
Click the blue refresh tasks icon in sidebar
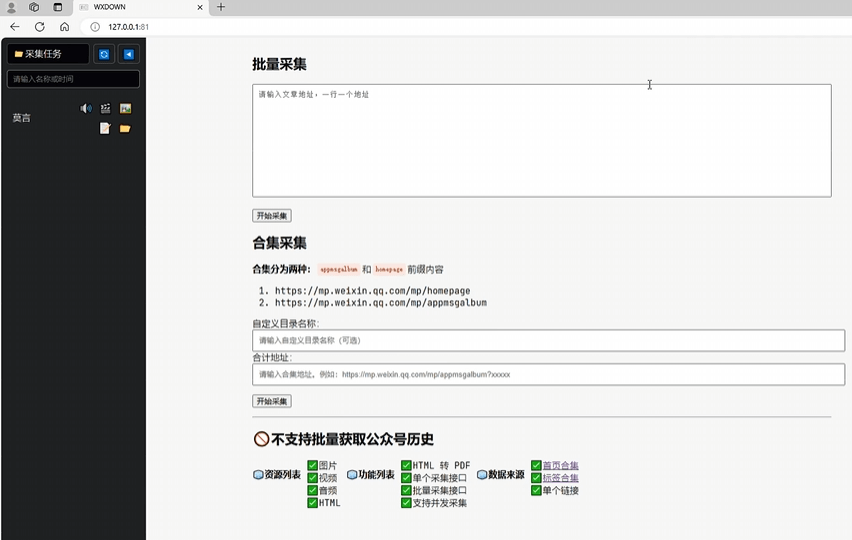click(x=104, y=54)
